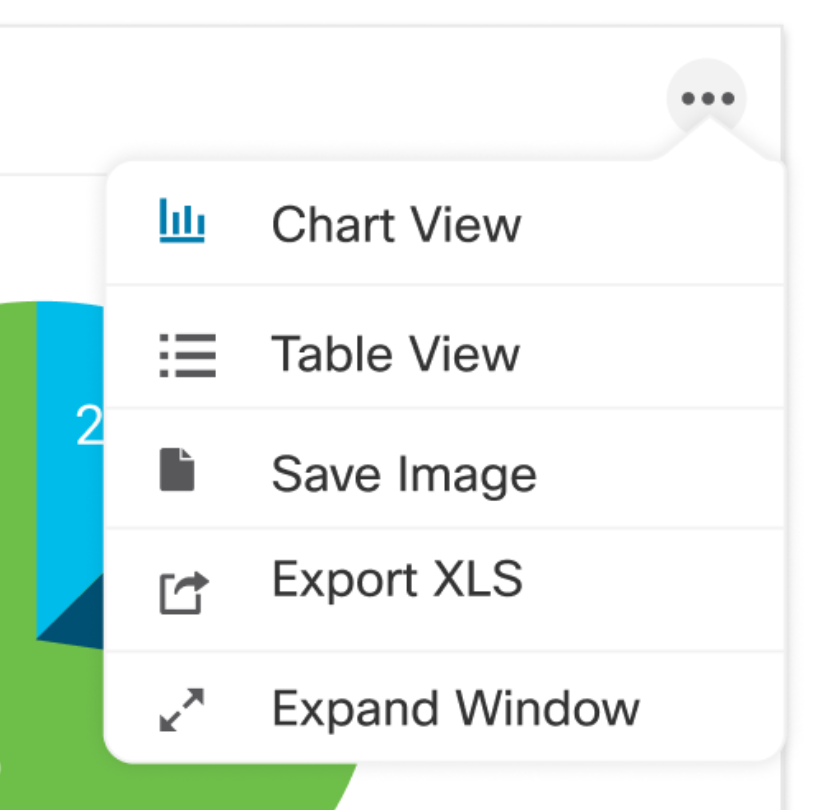Click the list icon beside Table View

187,355
